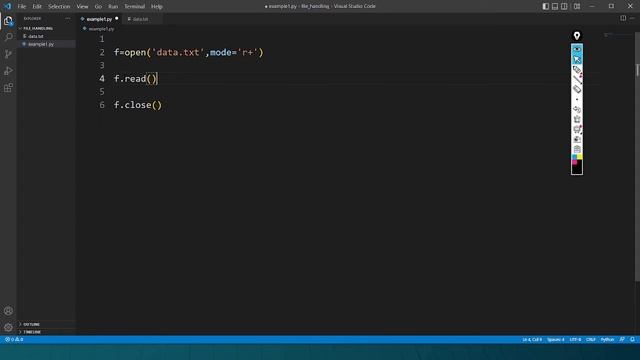Click the Ln 4, Col cursor position indicator
This screenshot has height=360, width=640.
pyautogui.click(x=532, y=340)
